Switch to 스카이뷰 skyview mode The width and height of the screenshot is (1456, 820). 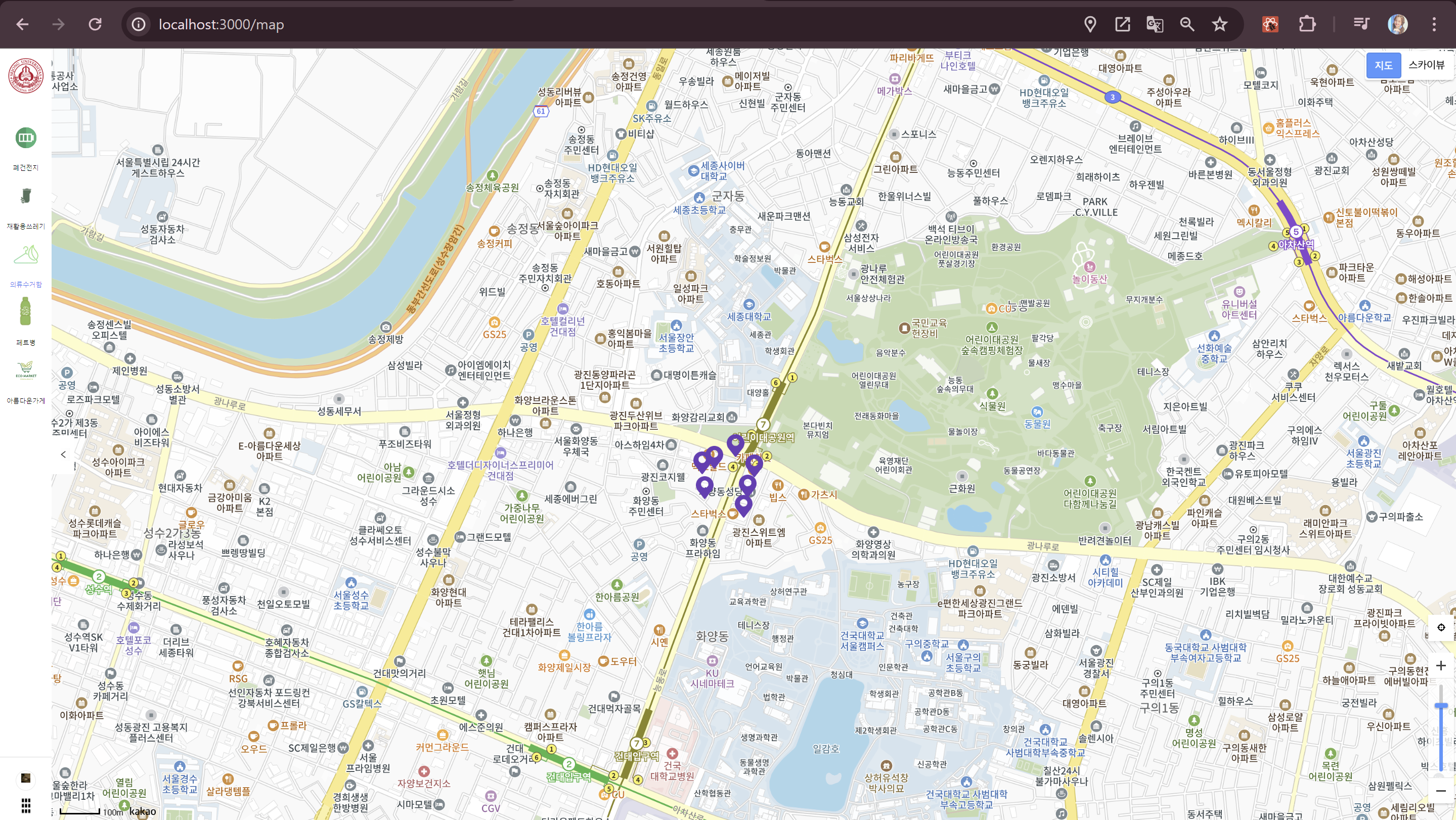click(x=1426, y=65)
